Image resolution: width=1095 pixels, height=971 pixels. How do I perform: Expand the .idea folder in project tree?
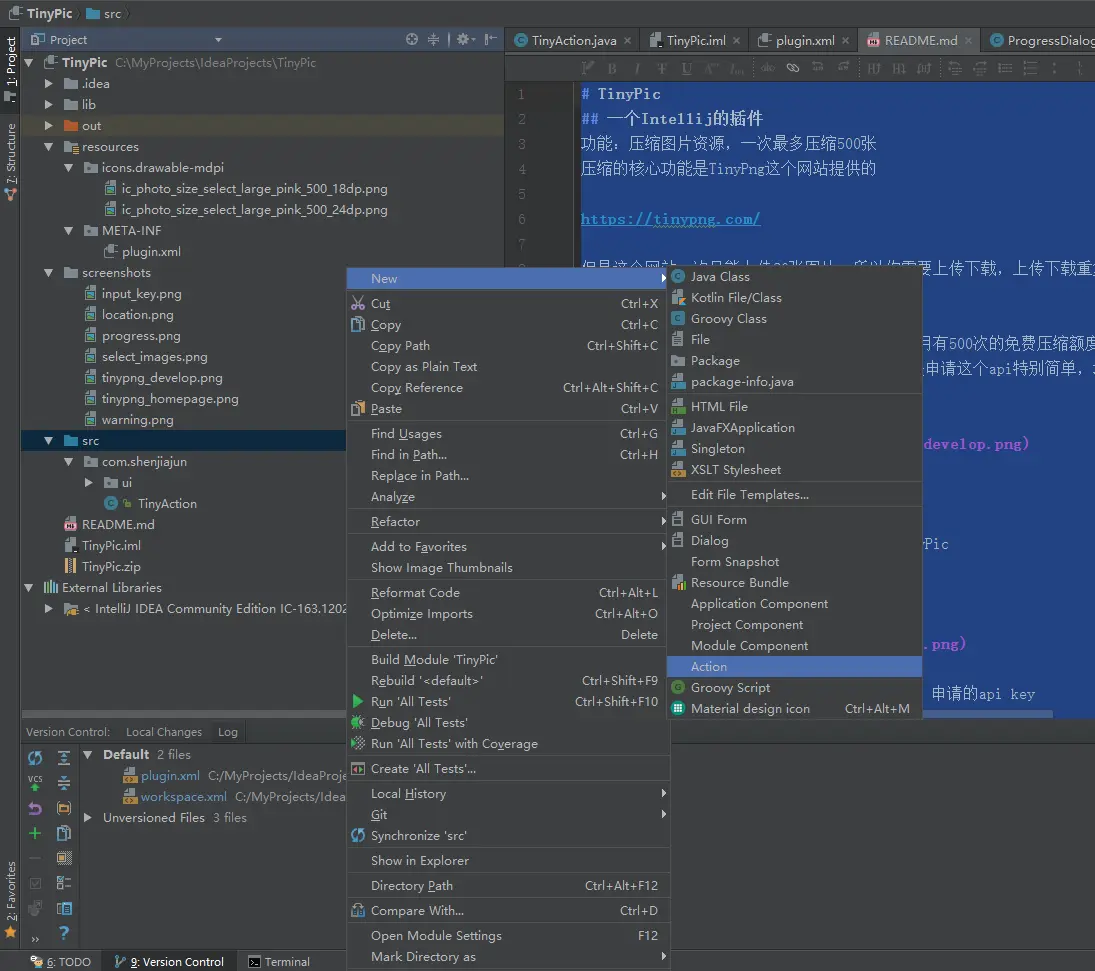(48, 84)
